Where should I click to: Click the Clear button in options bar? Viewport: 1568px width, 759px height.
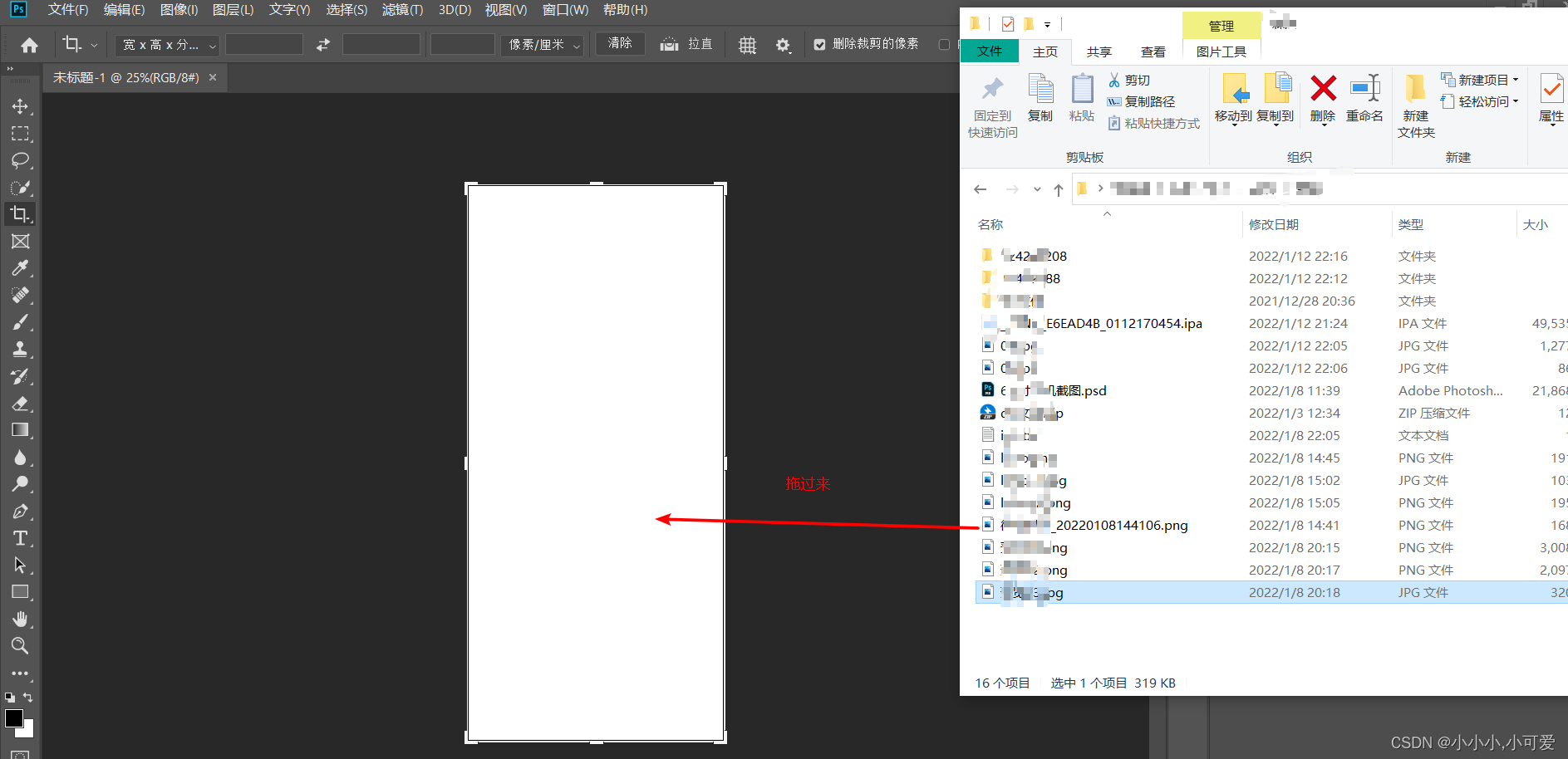tap(621, 43)
